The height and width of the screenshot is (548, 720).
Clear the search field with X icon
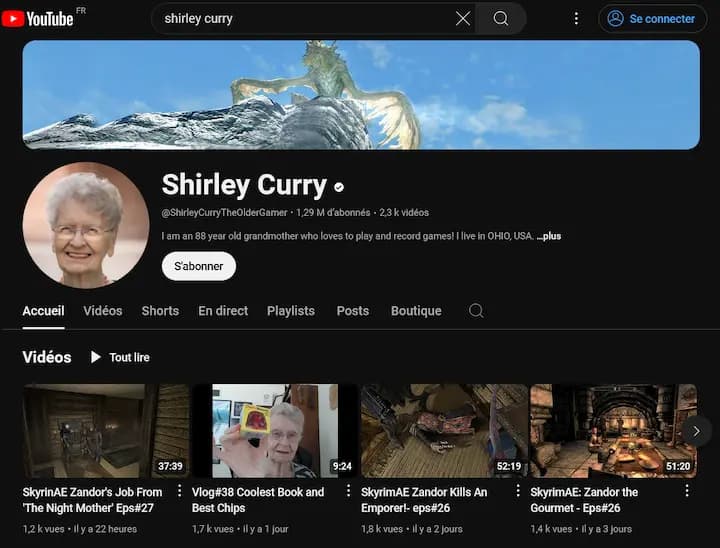tap(463, 18)
